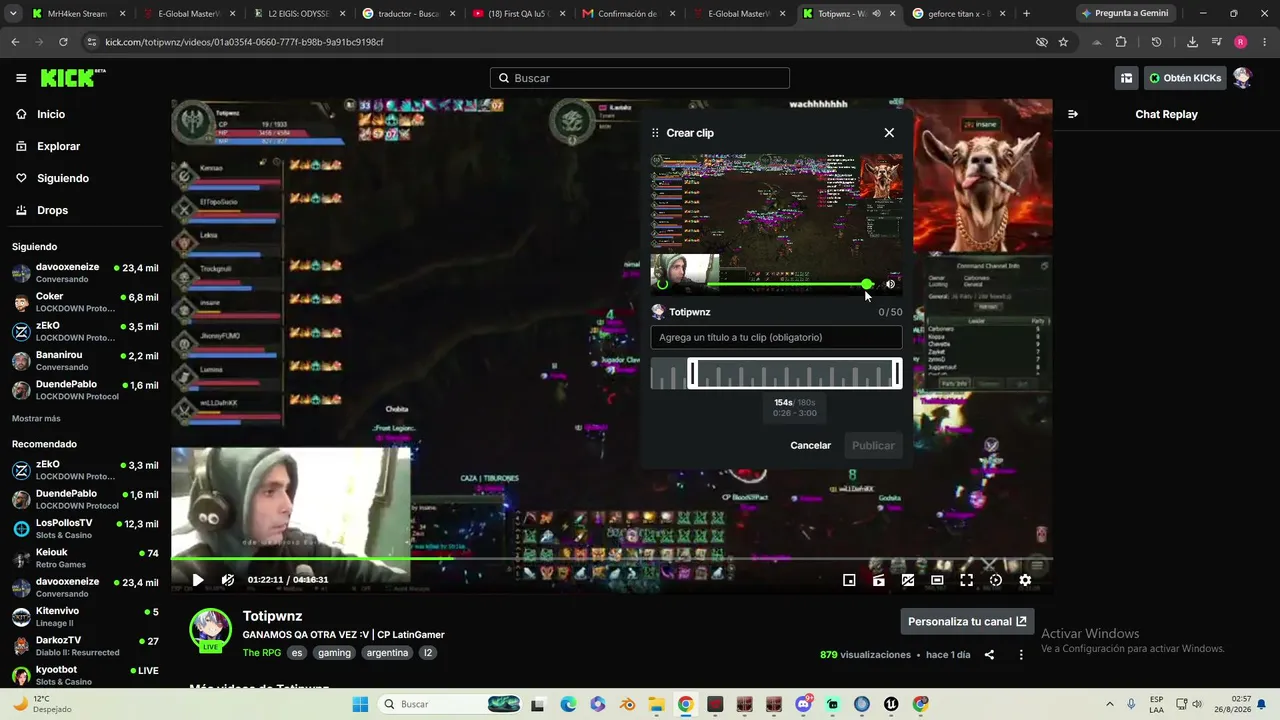
Task: Switch to theater mode
Action: point(937,580)
